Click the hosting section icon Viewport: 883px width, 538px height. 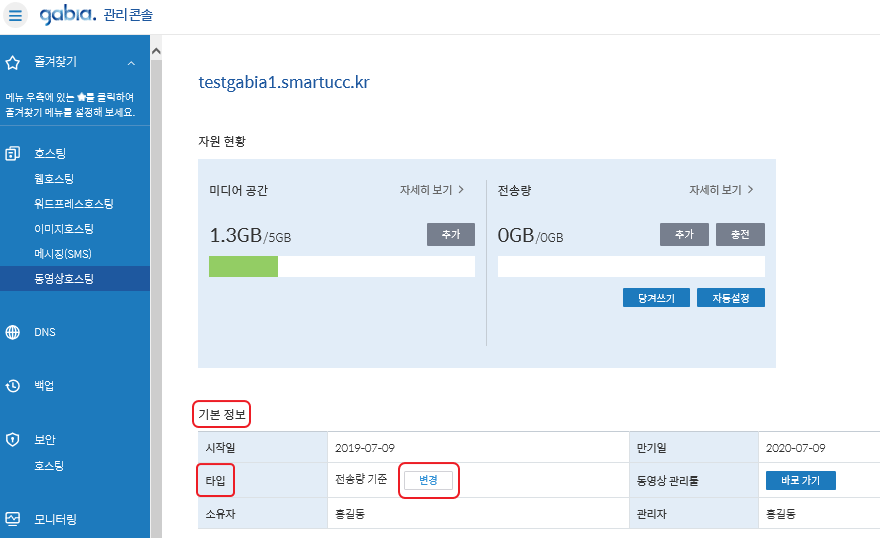point(12,153)
